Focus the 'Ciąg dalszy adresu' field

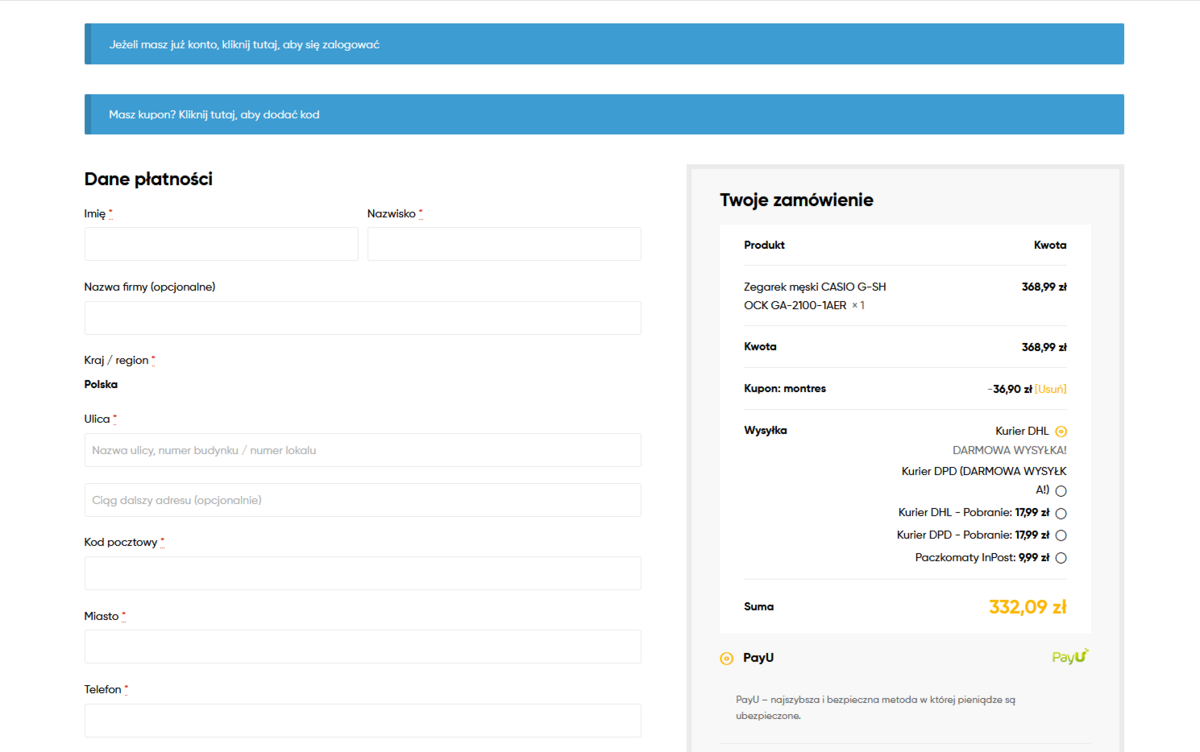tap(362, 500)
